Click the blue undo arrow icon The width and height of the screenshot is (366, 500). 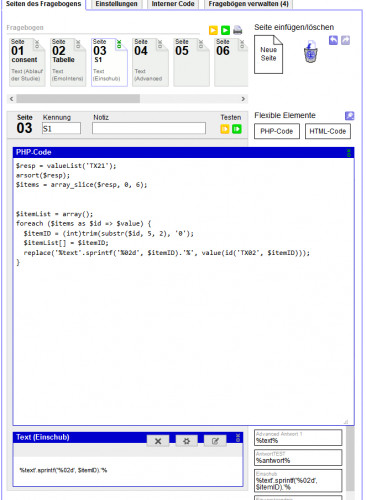tap(333, 40)
